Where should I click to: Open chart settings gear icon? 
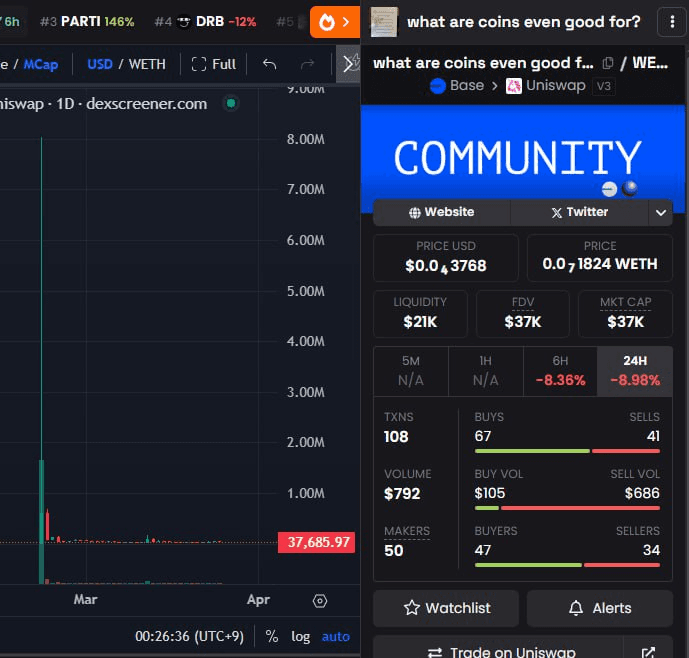pos(320,600)
